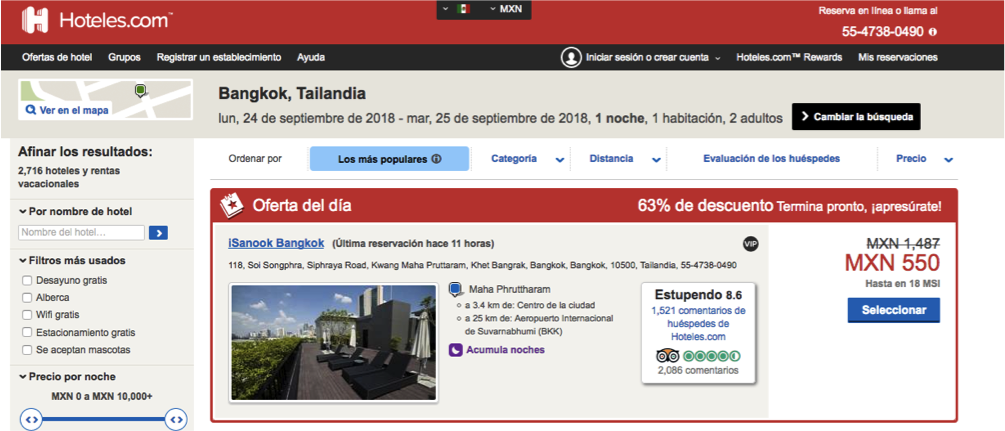Open Hoteles.com Rewards page
This screenshot has height=431, width=1005.
pos(789,57)
